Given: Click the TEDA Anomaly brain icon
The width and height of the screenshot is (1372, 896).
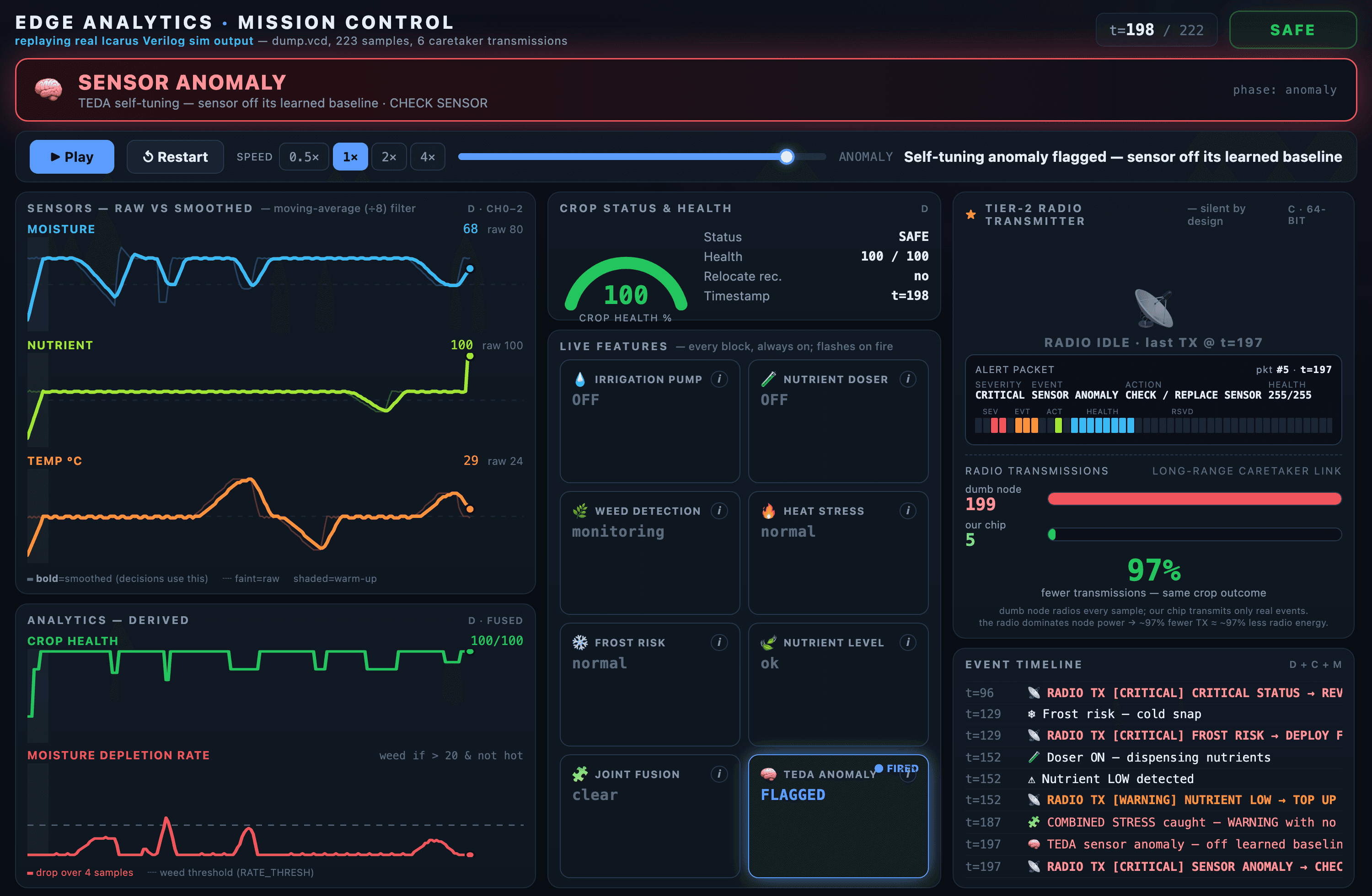Looking at the screenshot, I should click(768, 774).
